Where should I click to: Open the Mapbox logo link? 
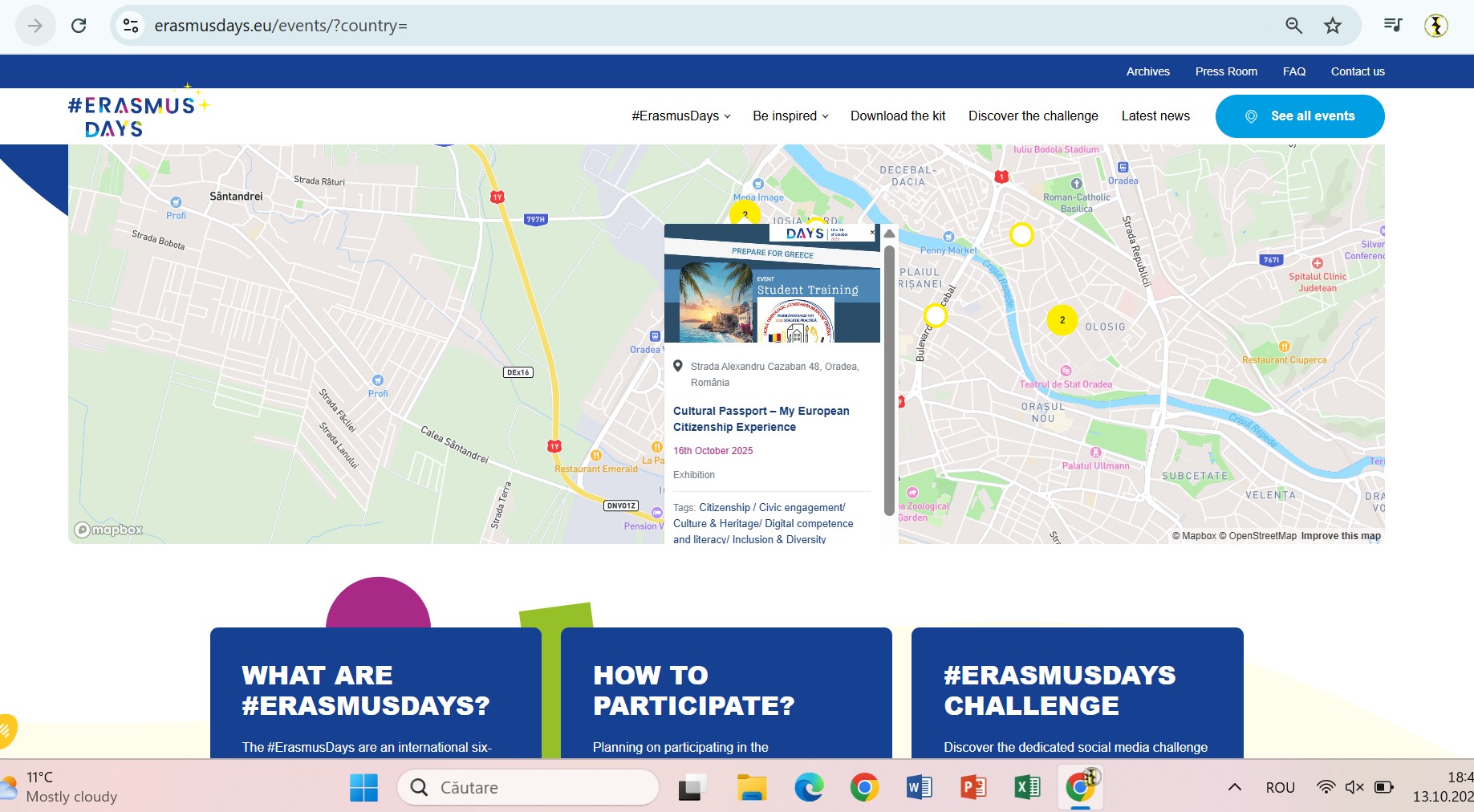[x=108, y=530]
